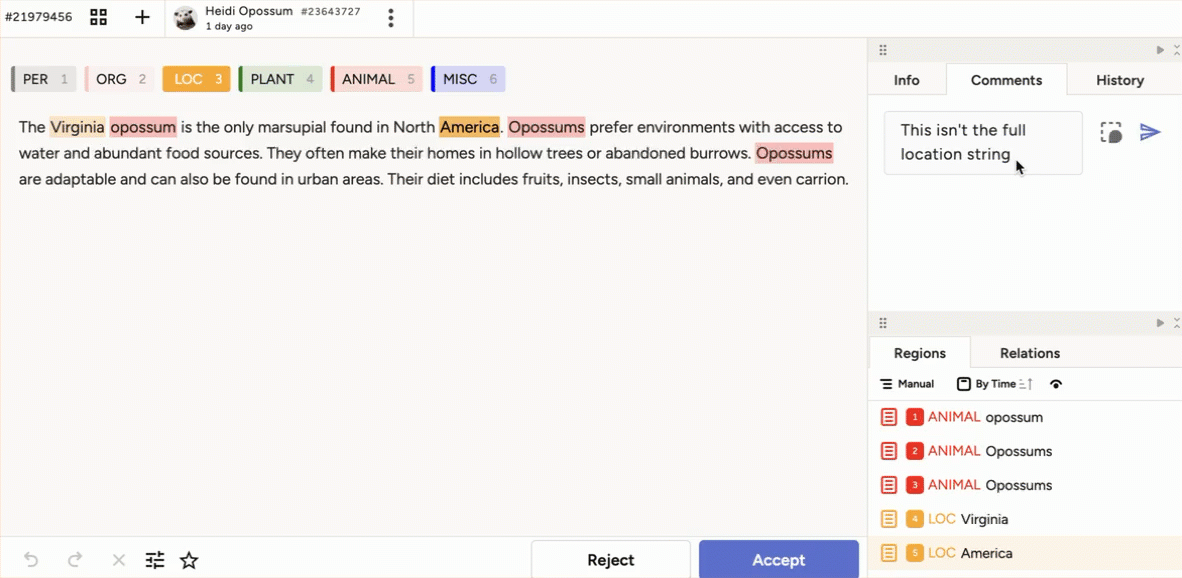
Task: Accept the current annotation
Action: [x=778, y=559]
